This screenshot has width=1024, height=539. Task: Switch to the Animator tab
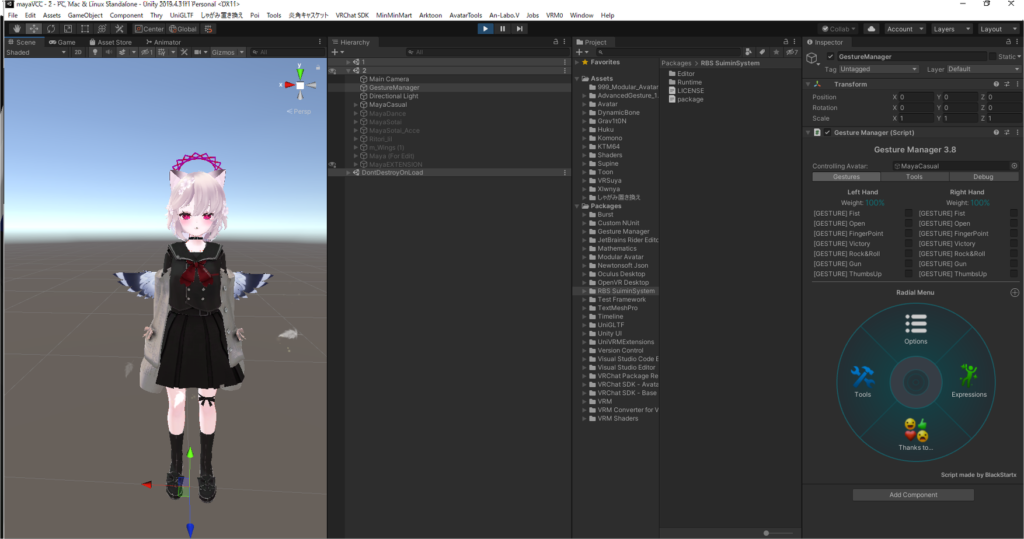tap(163, 42)
